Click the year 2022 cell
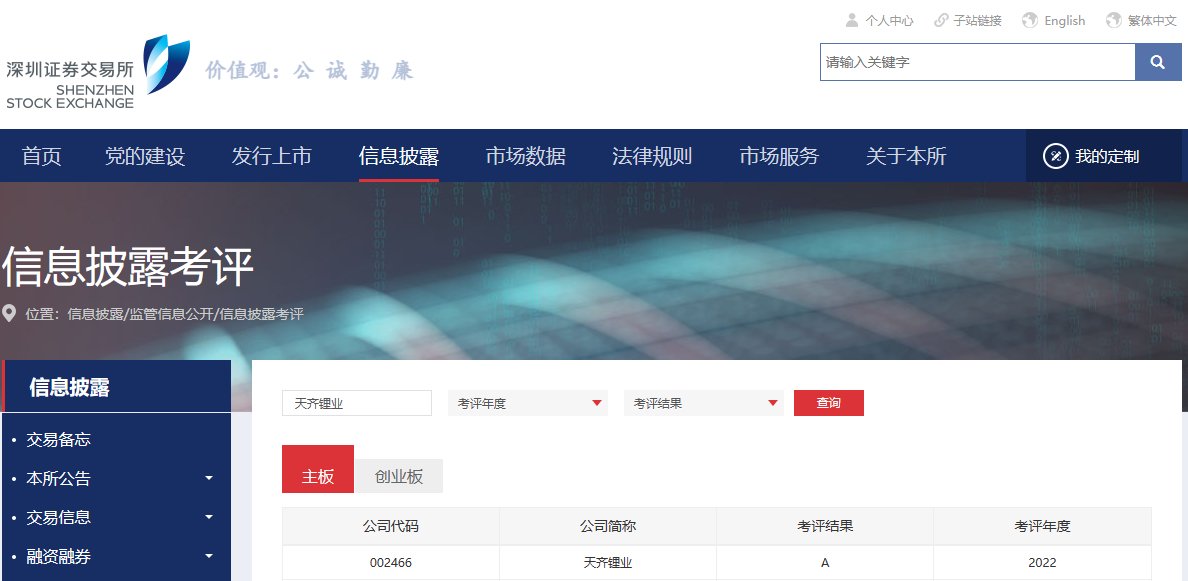Image resolution: width=1188 pixels, height=581 pixels. point(1043,563)
